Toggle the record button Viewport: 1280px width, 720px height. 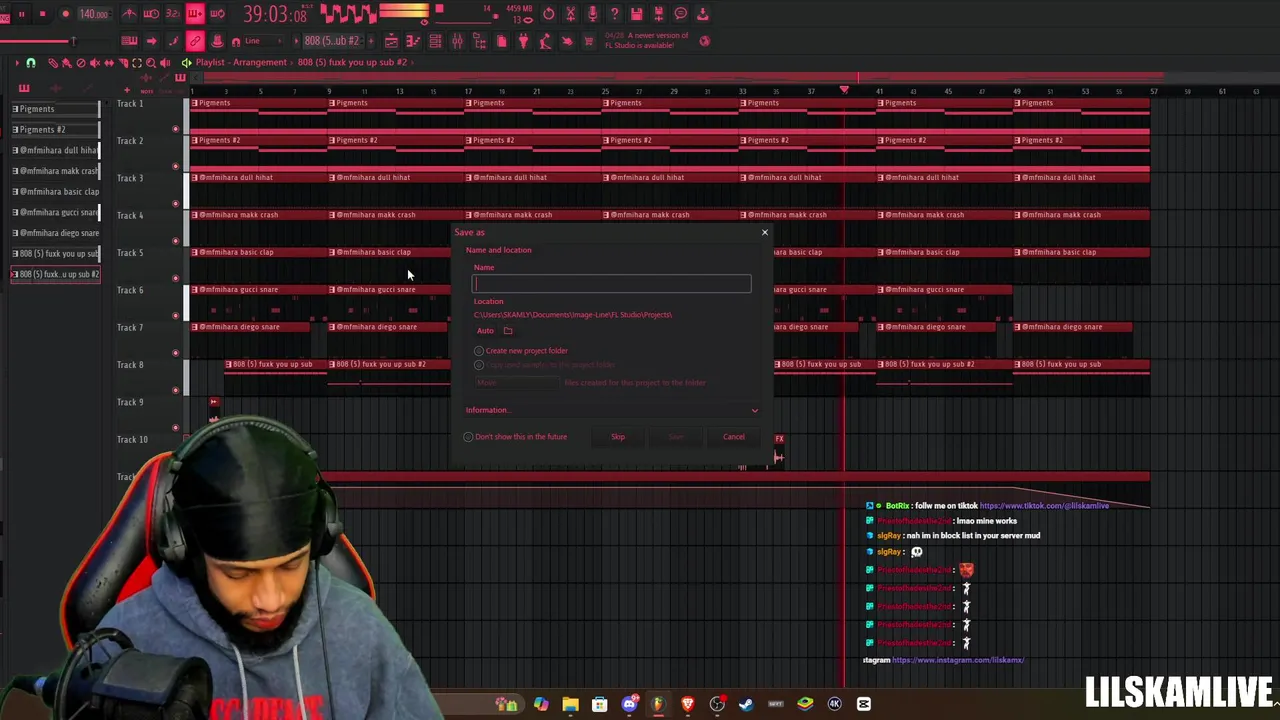click(x=66, y=14)
